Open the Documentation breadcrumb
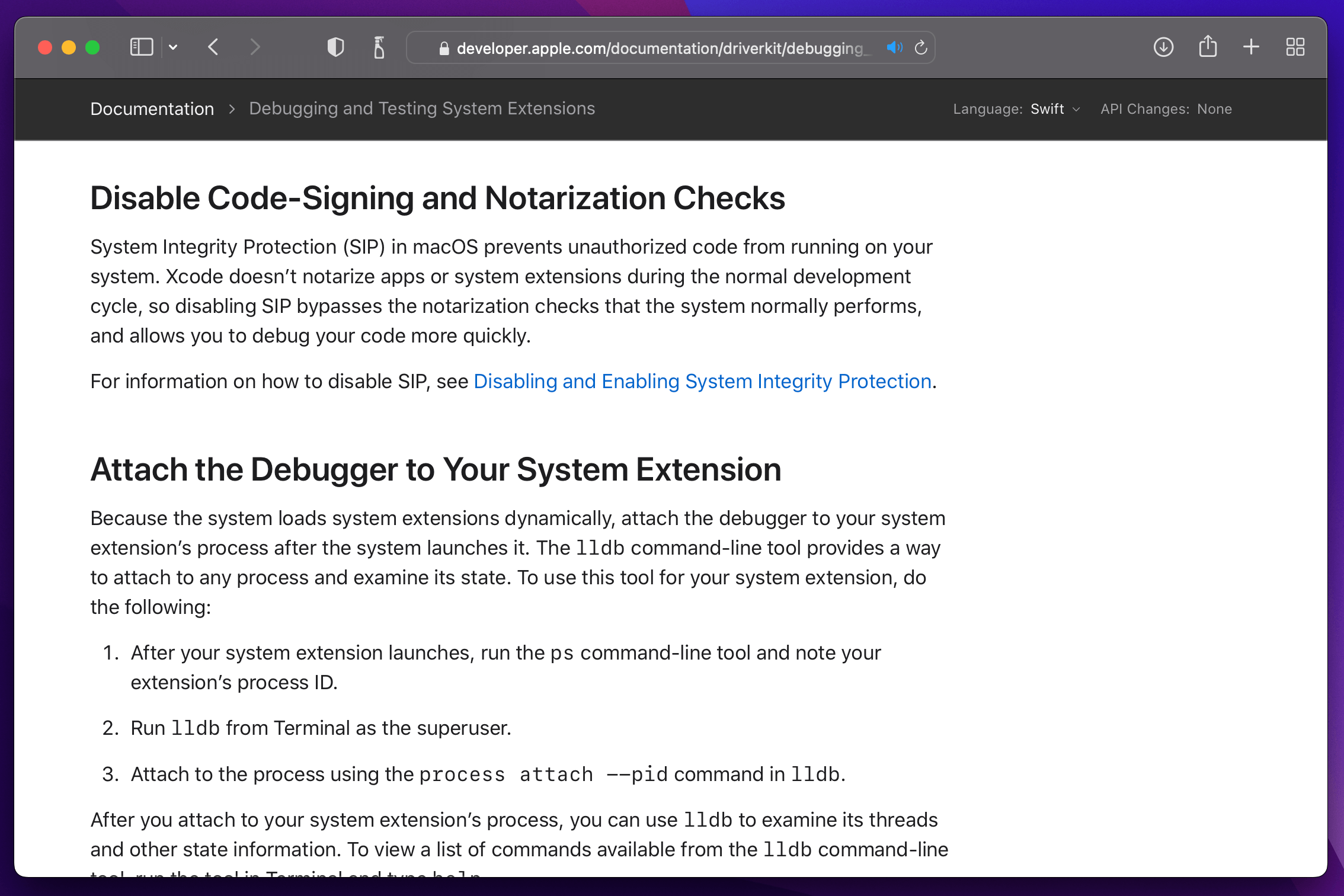Screen dimensions: 1344x896 (152, 109)
